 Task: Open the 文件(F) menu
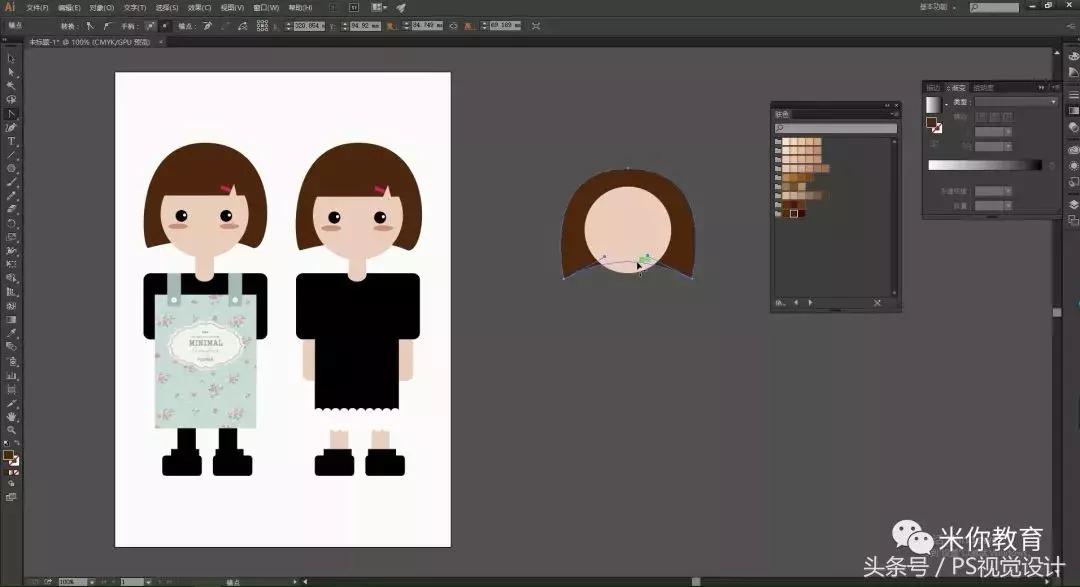(37, 7)
